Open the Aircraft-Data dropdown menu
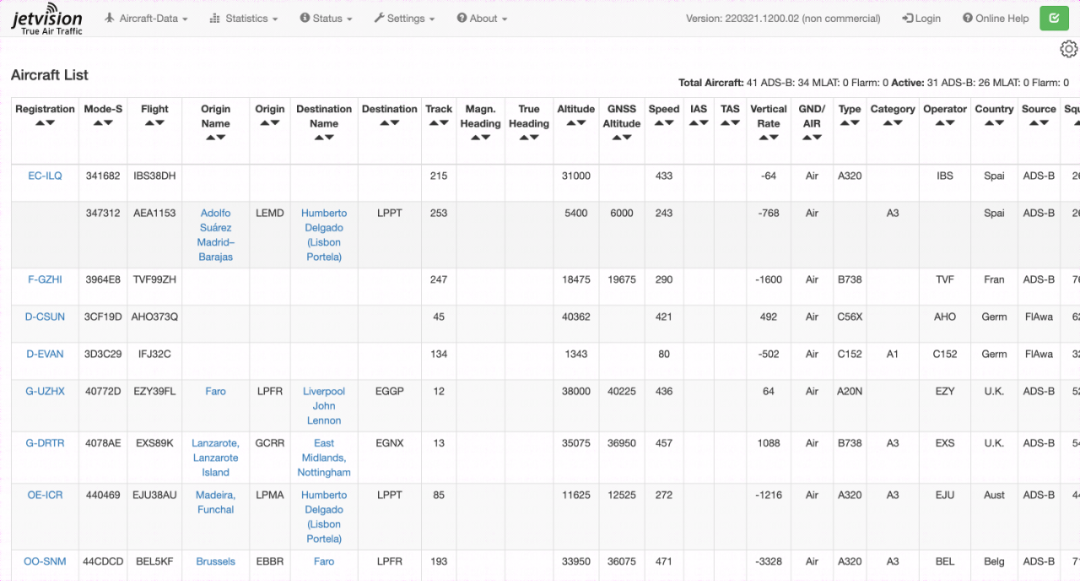The image size is (1080, 581). click(146, 19)
